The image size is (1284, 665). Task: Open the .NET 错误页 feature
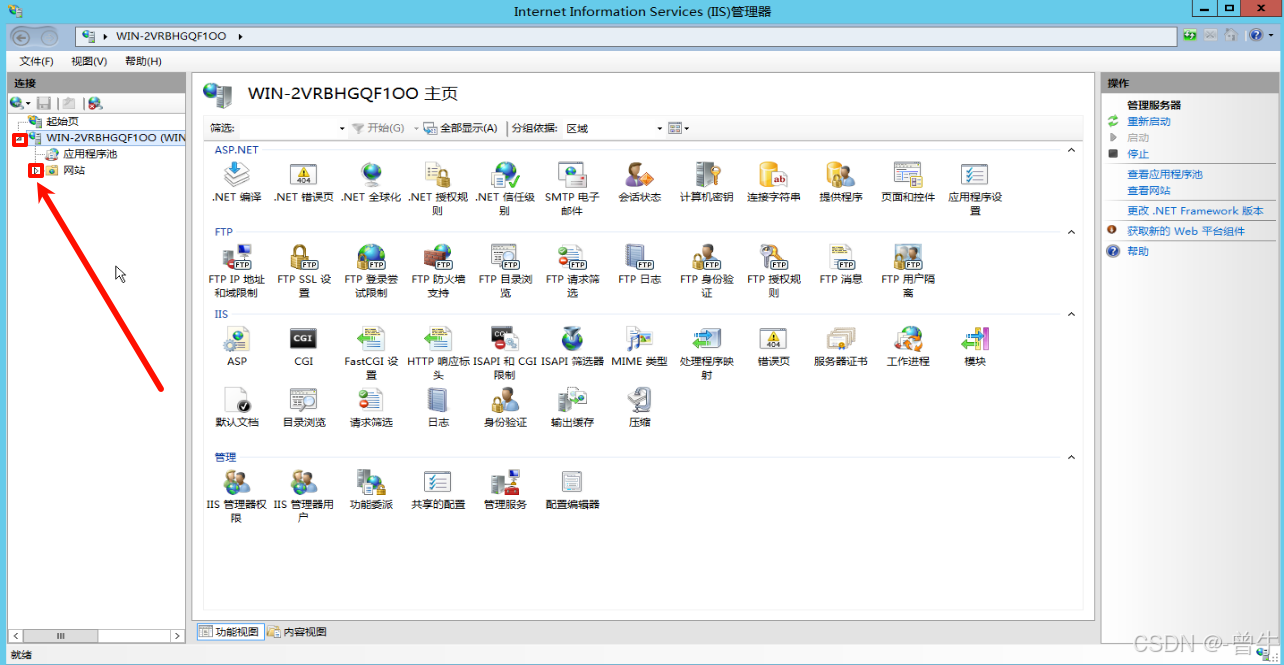(303, 182)
